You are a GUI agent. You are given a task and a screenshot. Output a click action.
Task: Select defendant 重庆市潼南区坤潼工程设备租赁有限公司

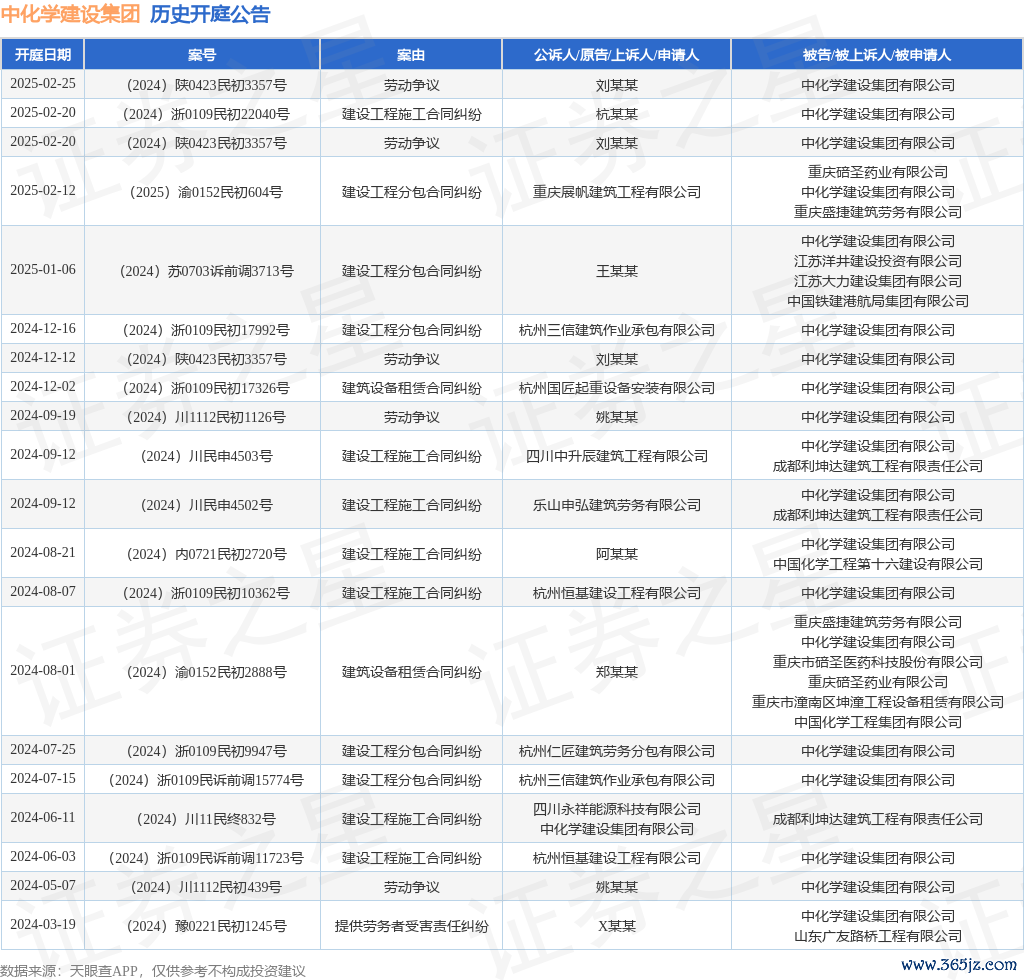pyautogui.click(x=878, y=702)
